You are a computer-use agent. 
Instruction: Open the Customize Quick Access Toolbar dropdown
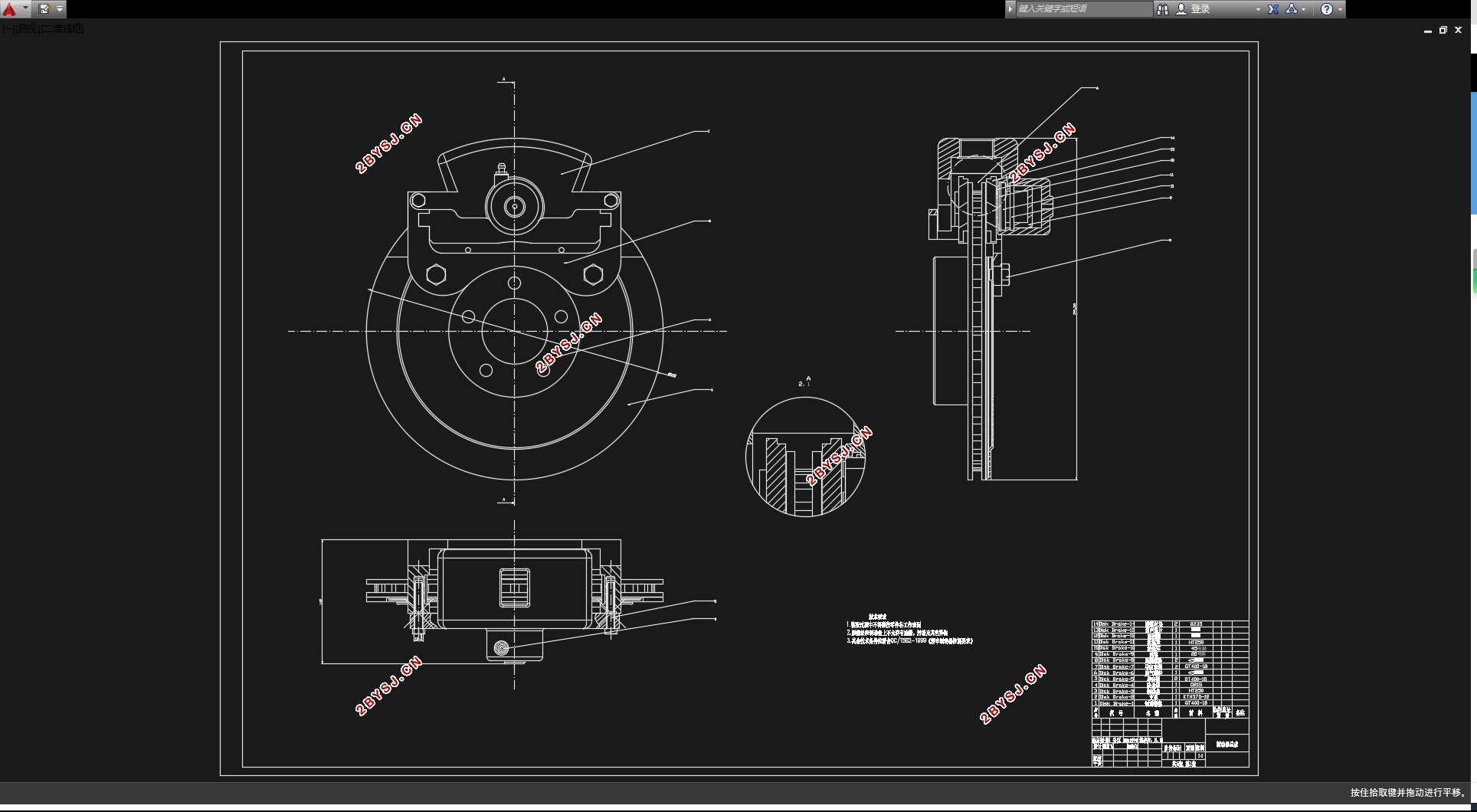click(60, 9)
